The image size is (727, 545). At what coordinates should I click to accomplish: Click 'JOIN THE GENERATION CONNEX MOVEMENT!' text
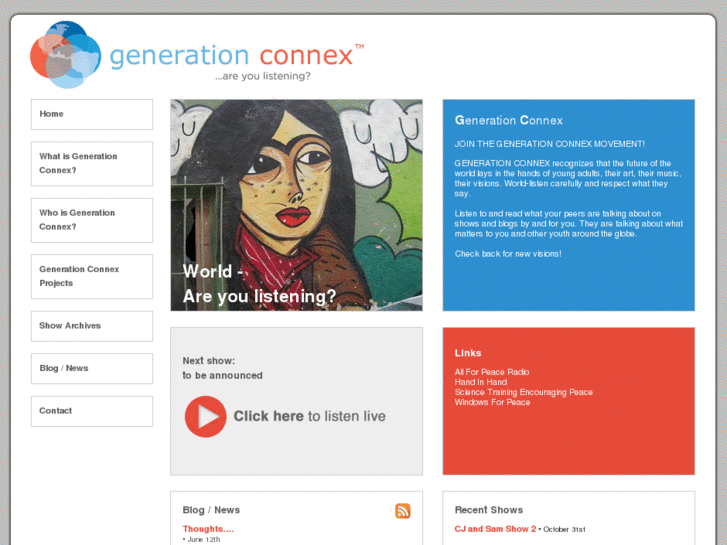[549, 144]
